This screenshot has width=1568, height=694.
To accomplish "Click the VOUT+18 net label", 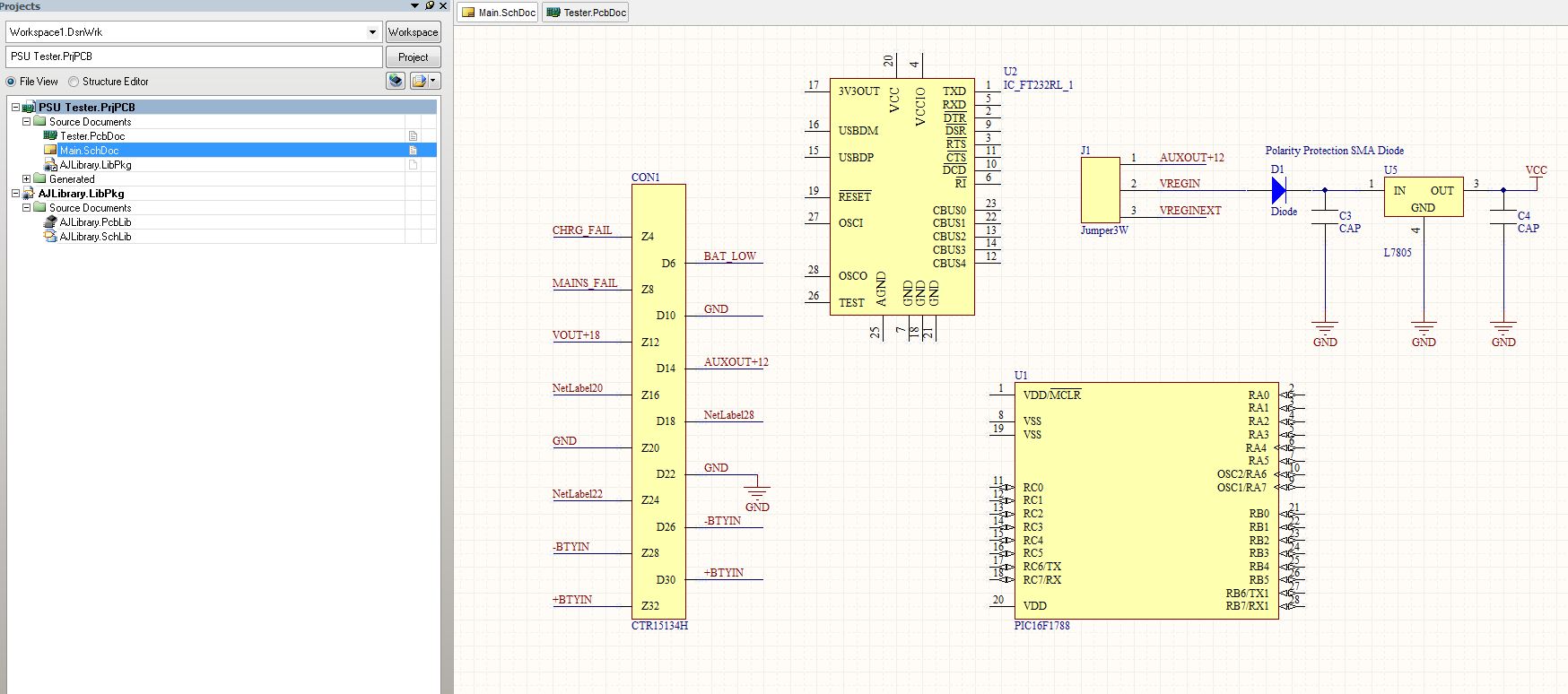I will click(x=576, y=335).
